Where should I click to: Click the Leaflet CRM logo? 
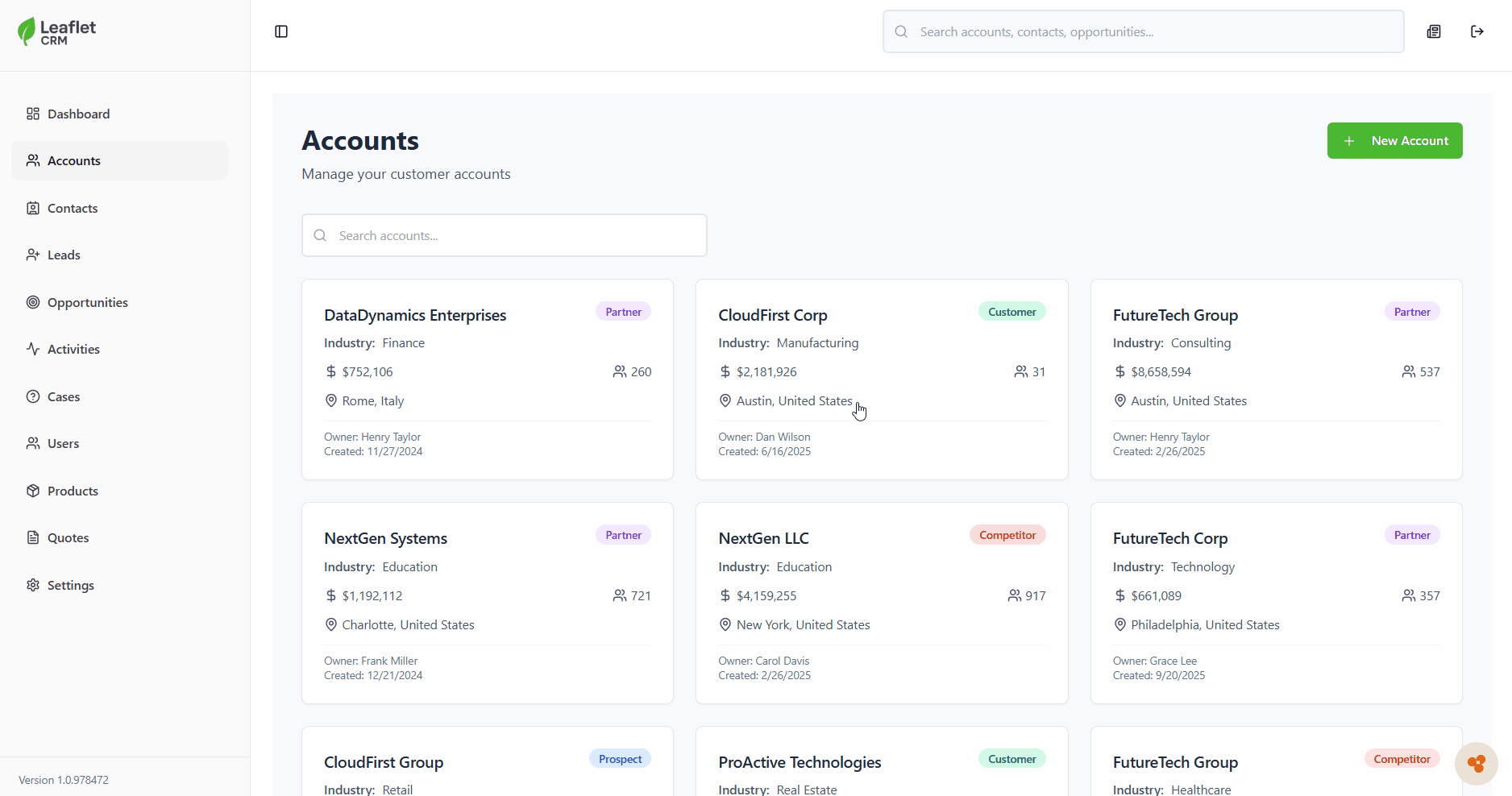(x=56, y=31)
